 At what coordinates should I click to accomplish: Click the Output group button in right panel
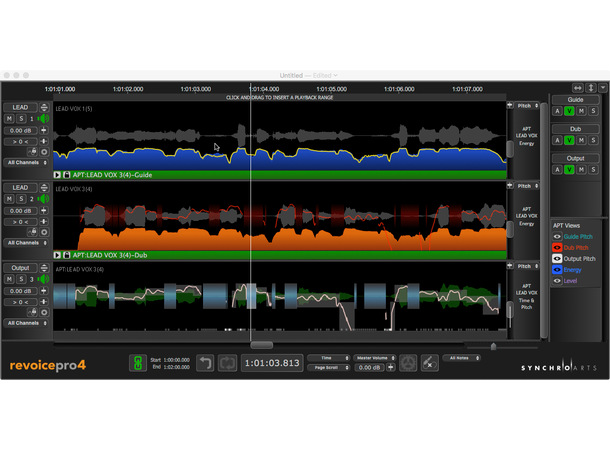point(575,158)
